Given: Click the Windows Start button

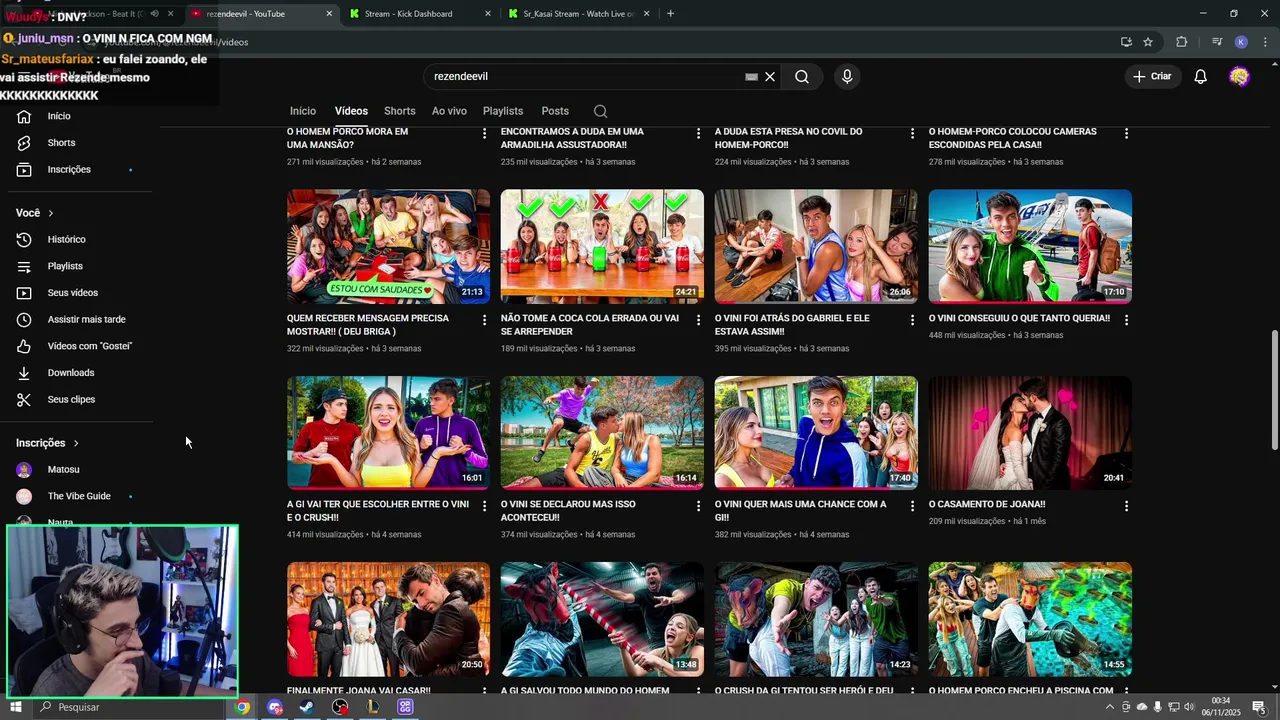Looking at the screenshot, I should coord(15,707).
